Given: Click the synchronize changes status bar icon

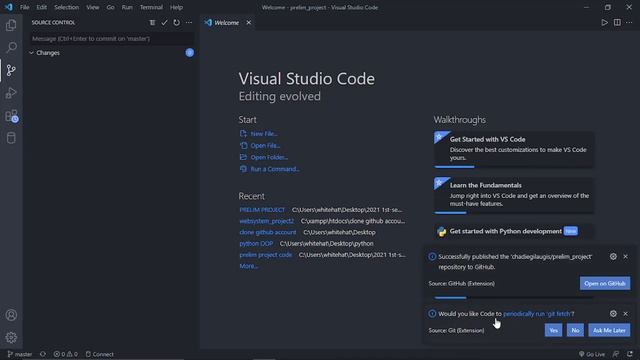Looking at the screenshot, I should (43, 354).
